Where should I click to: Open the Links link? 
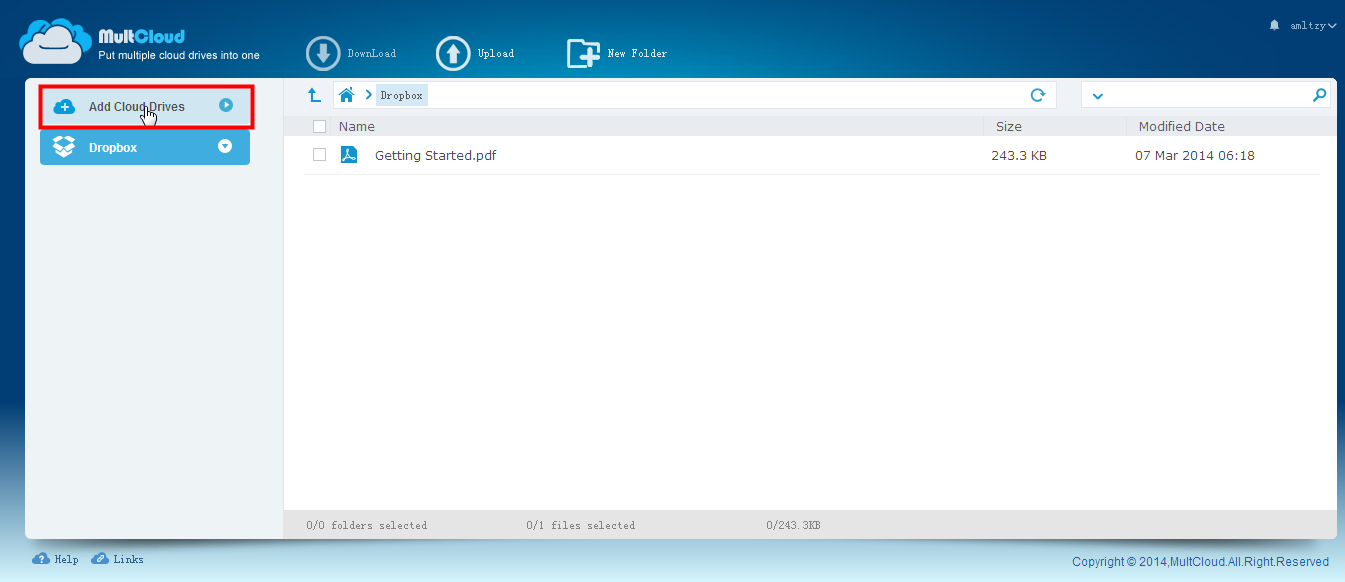click(128, 559)
